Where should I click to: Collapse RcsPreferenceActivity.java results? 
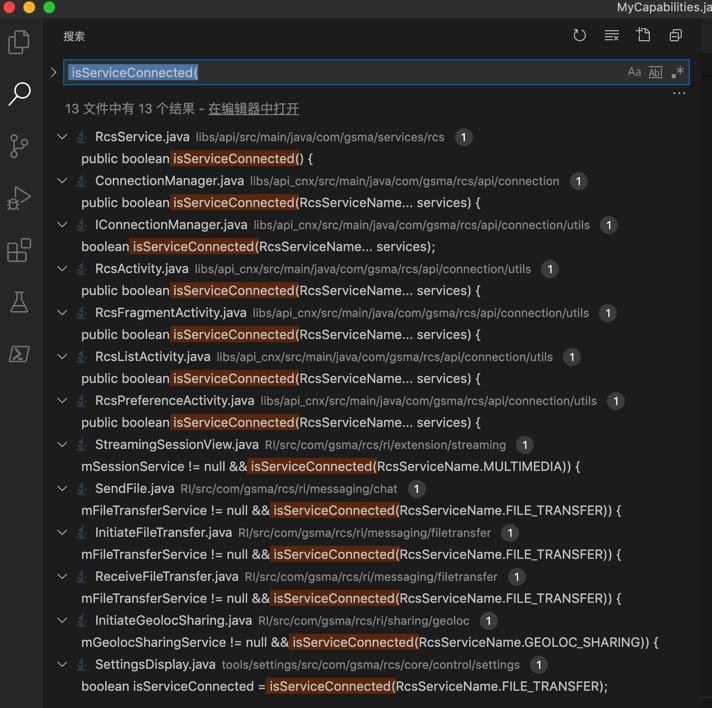(x=62, y=401)
